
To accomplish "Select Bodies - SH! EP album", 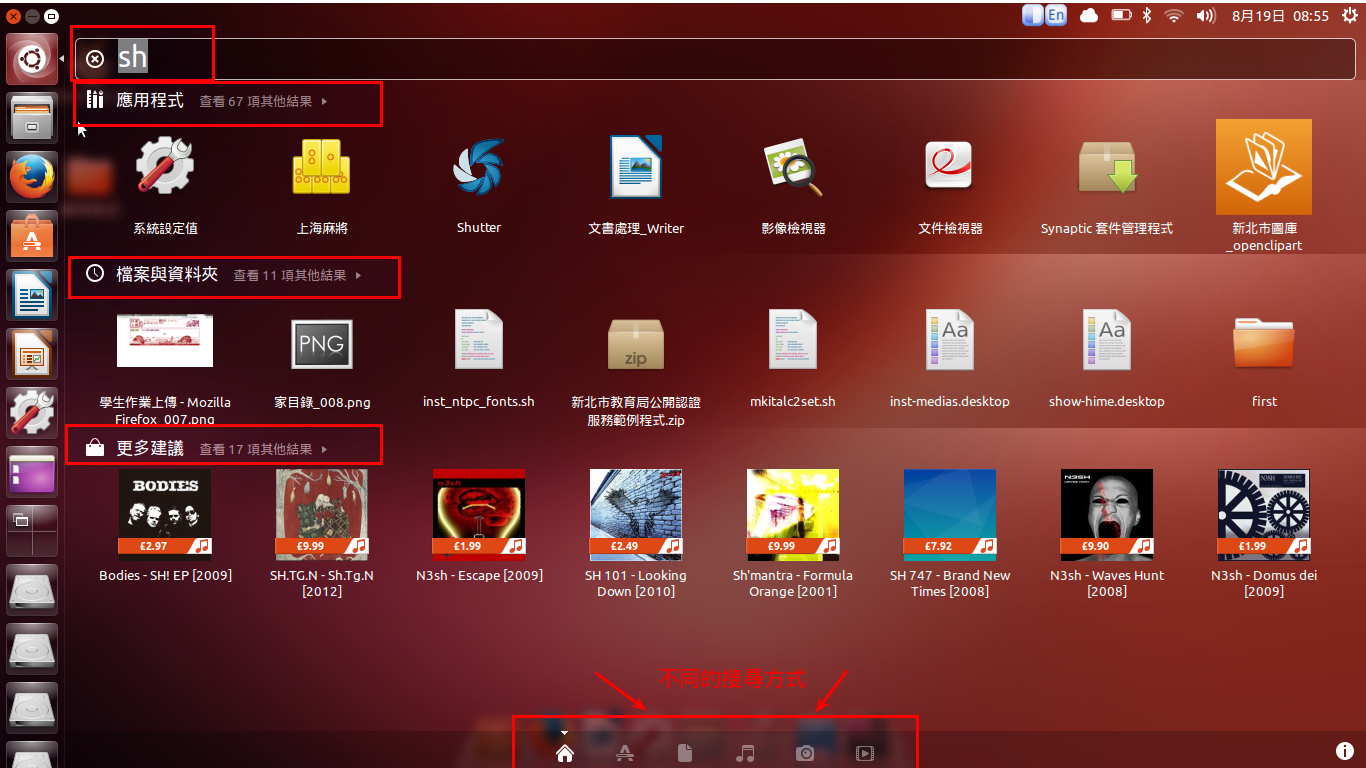I will 165,526.
